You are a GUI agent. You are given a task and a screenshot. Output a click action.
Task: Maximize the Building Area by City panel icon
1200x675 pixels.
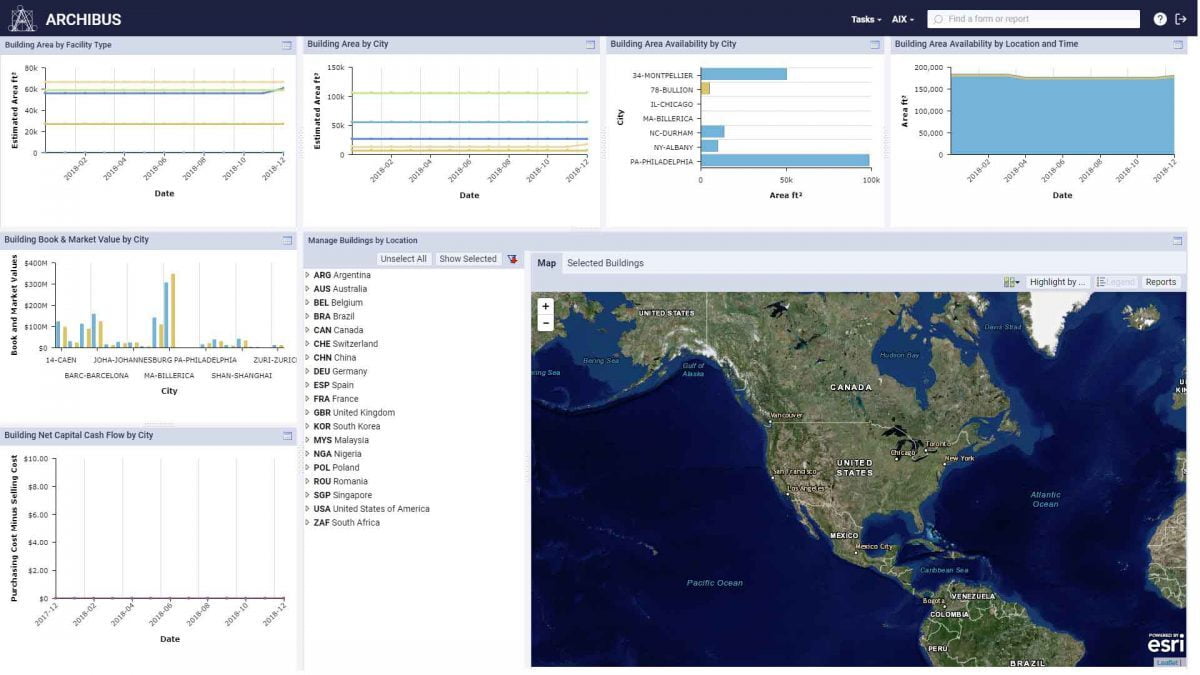point(589,43)
